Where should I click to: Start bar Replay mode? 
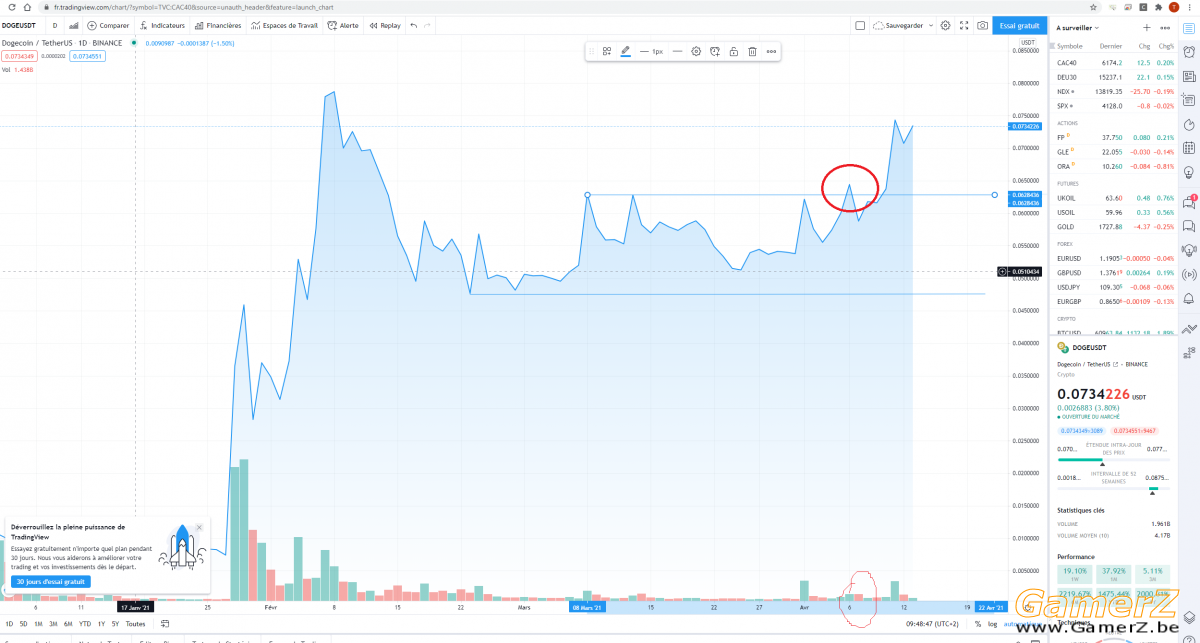coord(384,25)
